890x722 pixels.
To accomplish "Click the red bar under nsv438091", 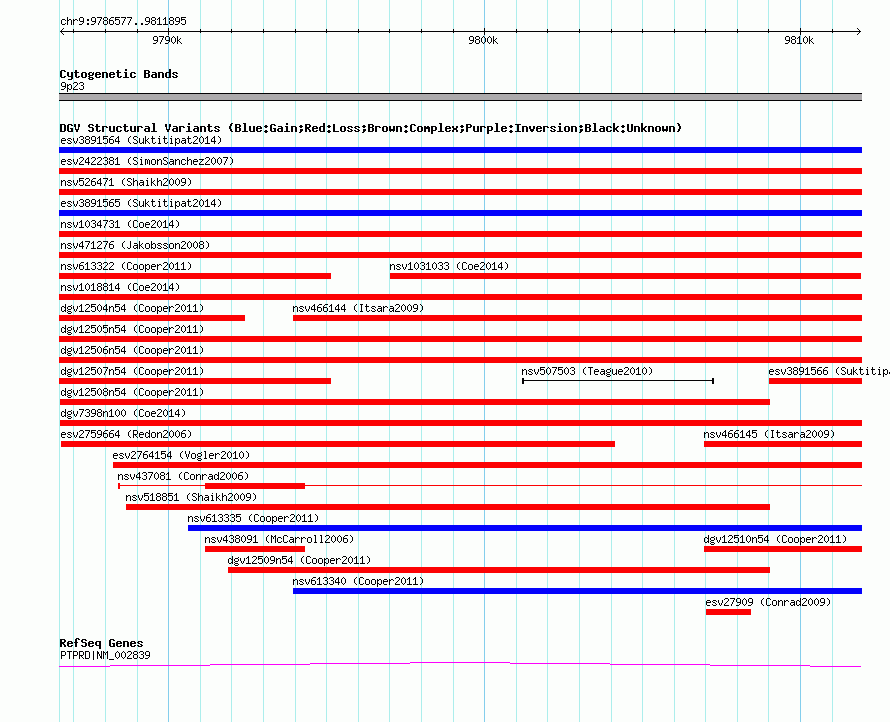I will (255, 549).
